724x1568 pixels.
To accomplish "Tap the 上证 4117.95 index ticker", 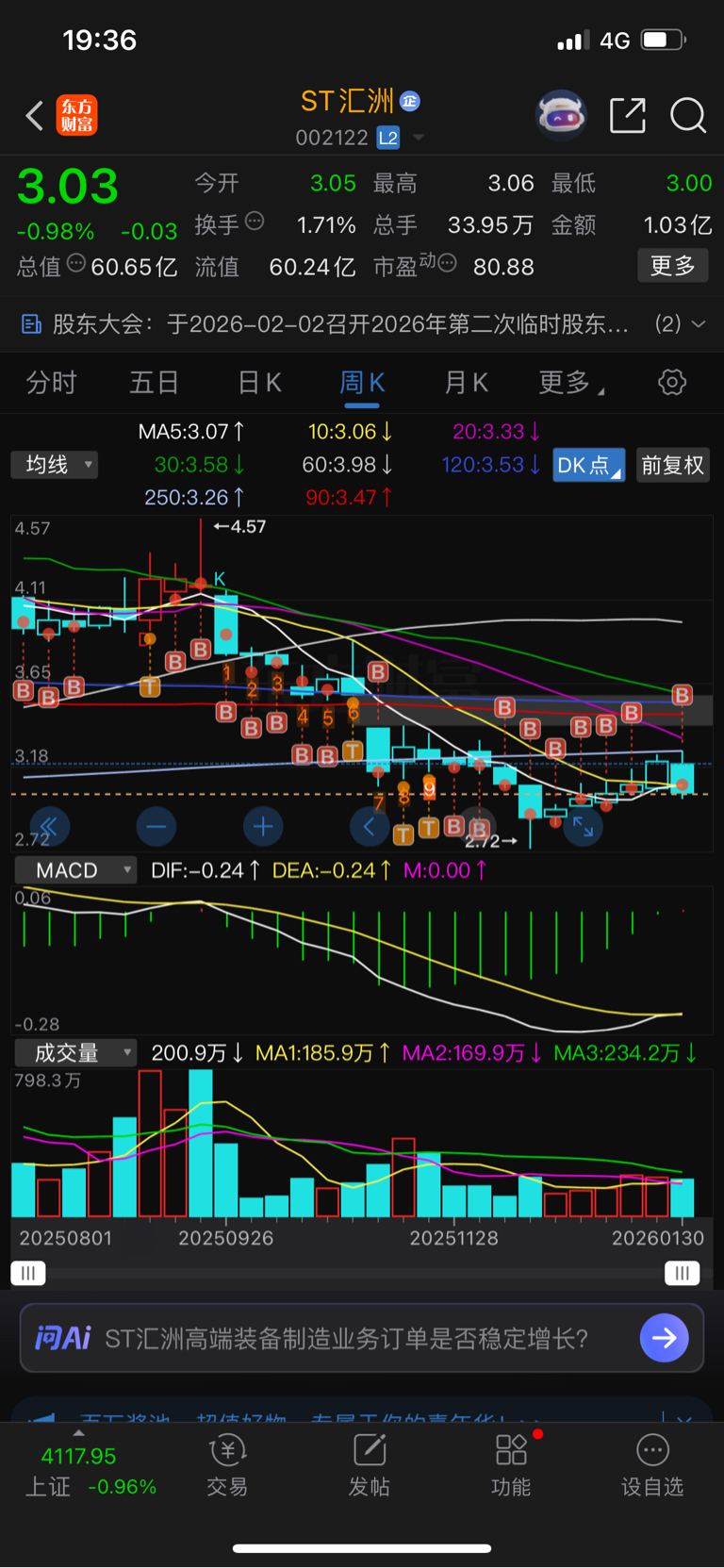I will pos(90,1471).
